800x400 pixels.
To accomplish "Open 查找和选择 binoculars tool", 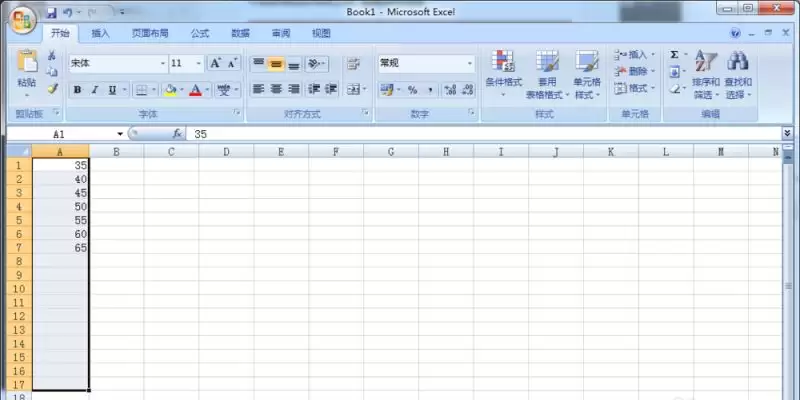I will (737, 73).
